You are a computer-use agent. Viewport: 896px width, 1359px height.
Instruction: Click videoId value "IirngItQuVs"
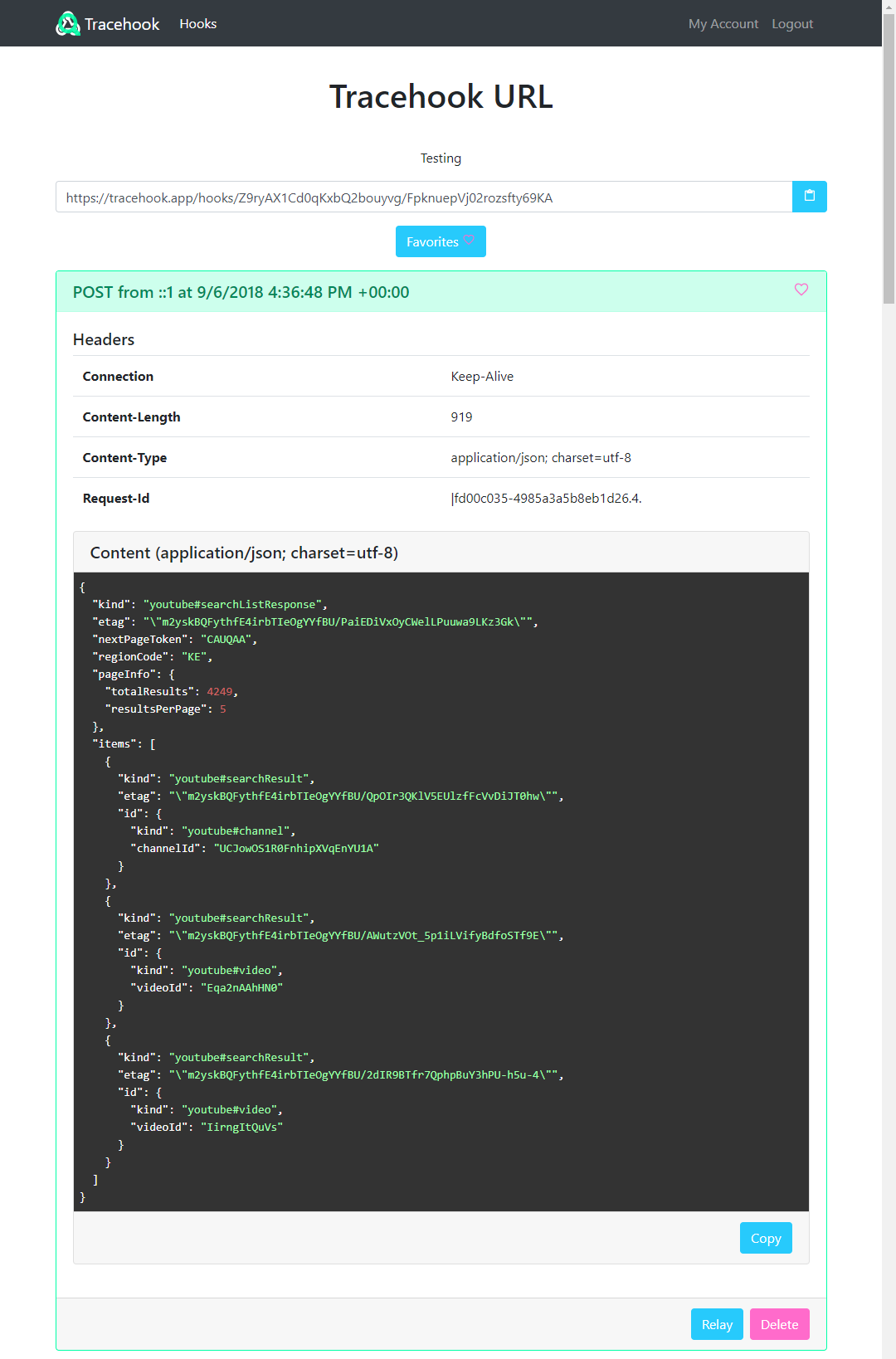[242, 1128]
